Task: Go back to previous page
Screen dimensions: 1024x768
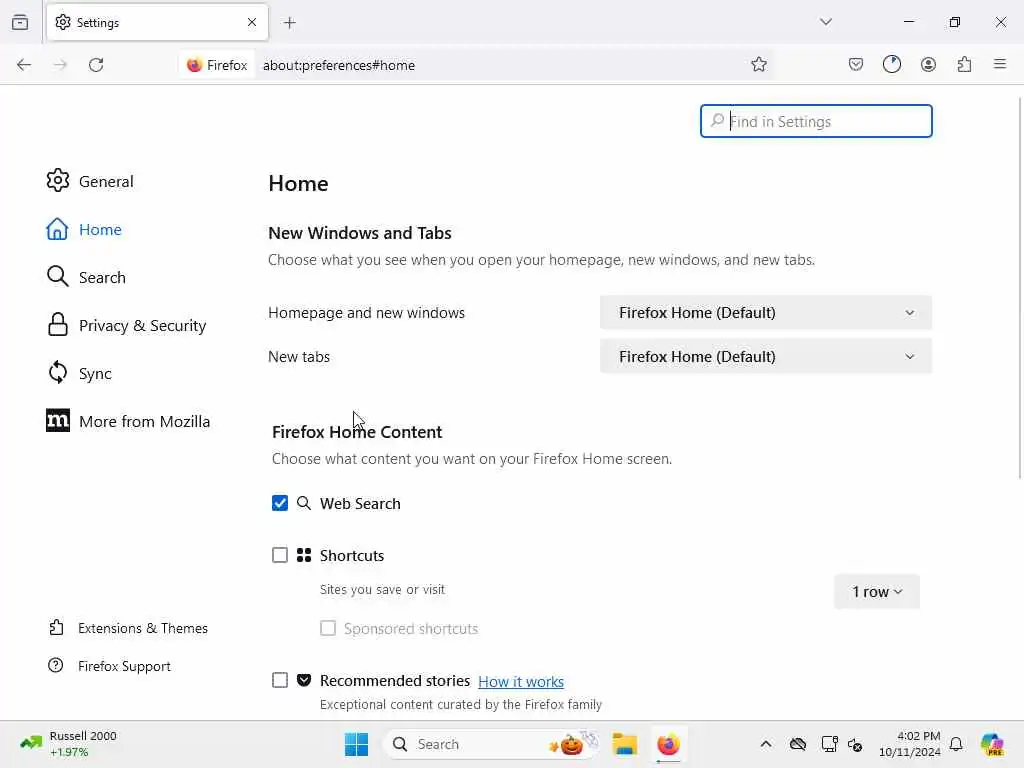Action: click(x=24, y=65)
